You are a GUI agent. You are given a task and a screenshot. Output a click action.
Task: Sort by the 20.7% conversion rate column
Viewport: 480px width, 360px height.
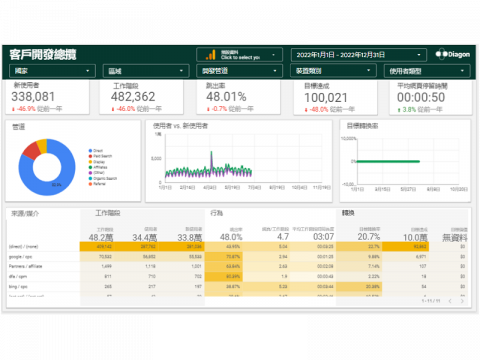[369, 234]
